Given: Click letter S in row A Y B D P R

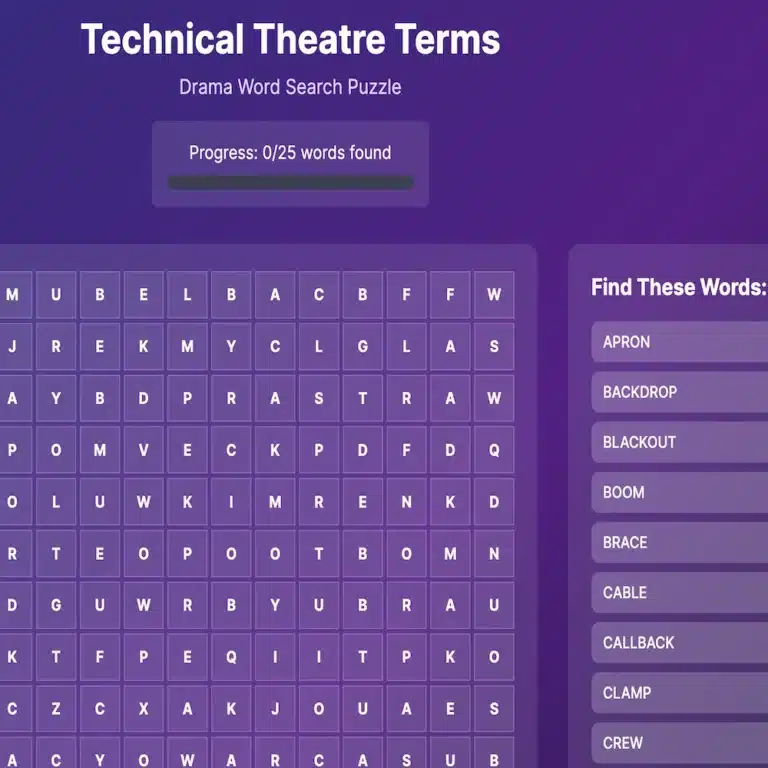Looking at the screenshot, I should [x=319, y=398].
